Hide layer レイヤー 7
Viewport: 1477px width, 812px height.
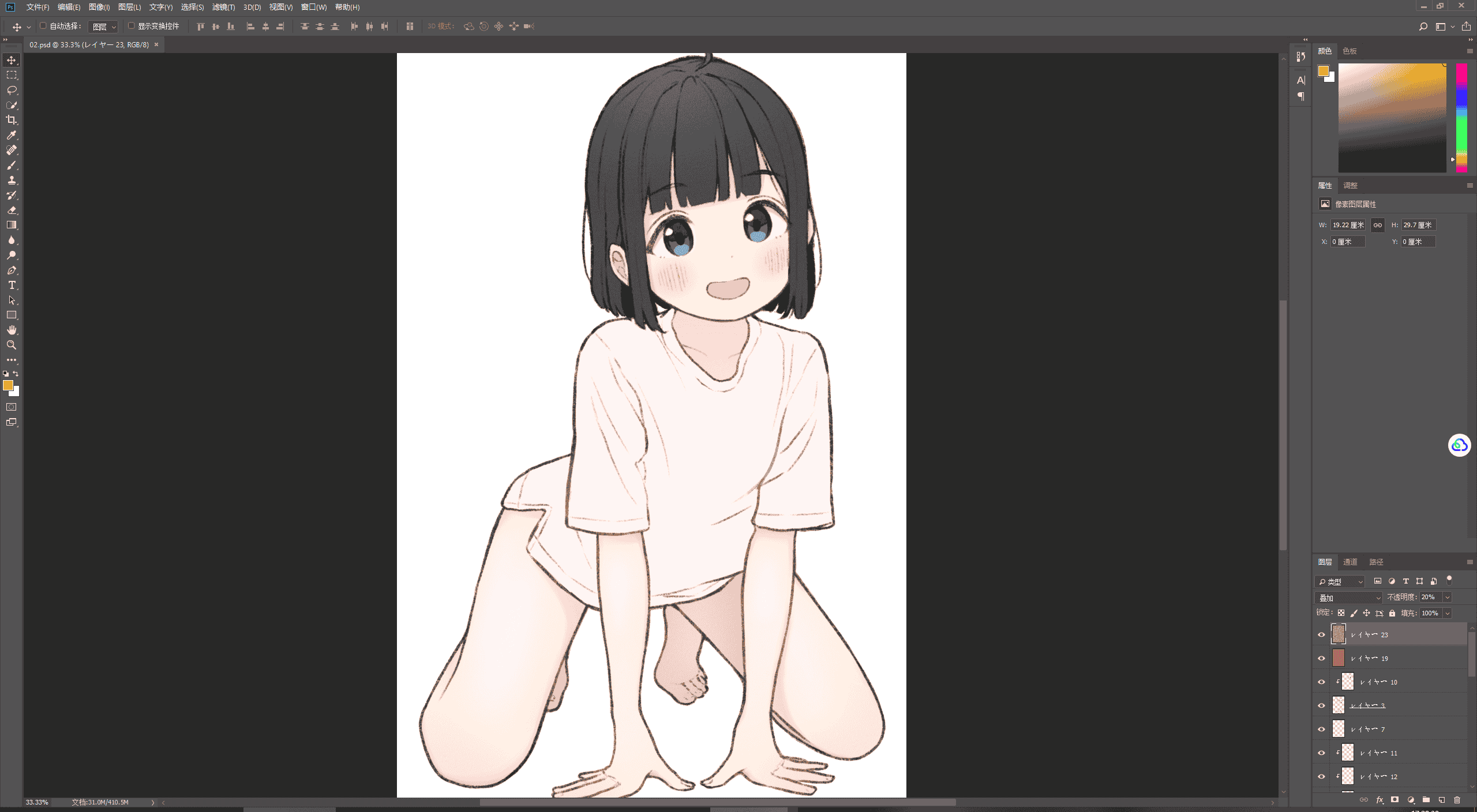click(1321, 729)
